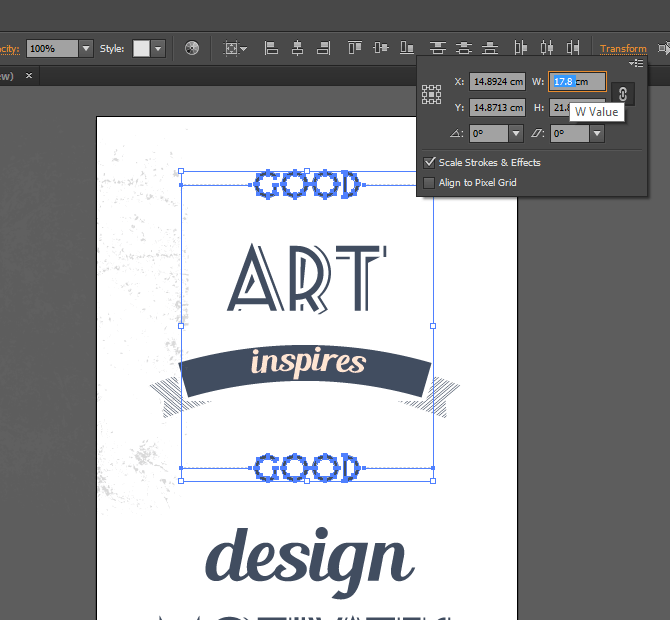This screenshot has width=670, height=620.
Task: Enable Align to Pixel Grid
Action: tap(430, 183)
